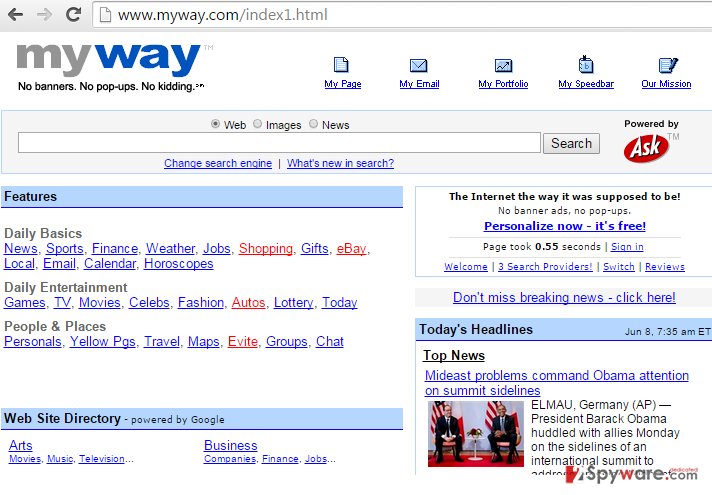Open the News link under Daily Basics
712x495 pixels.
click(20, 249)
